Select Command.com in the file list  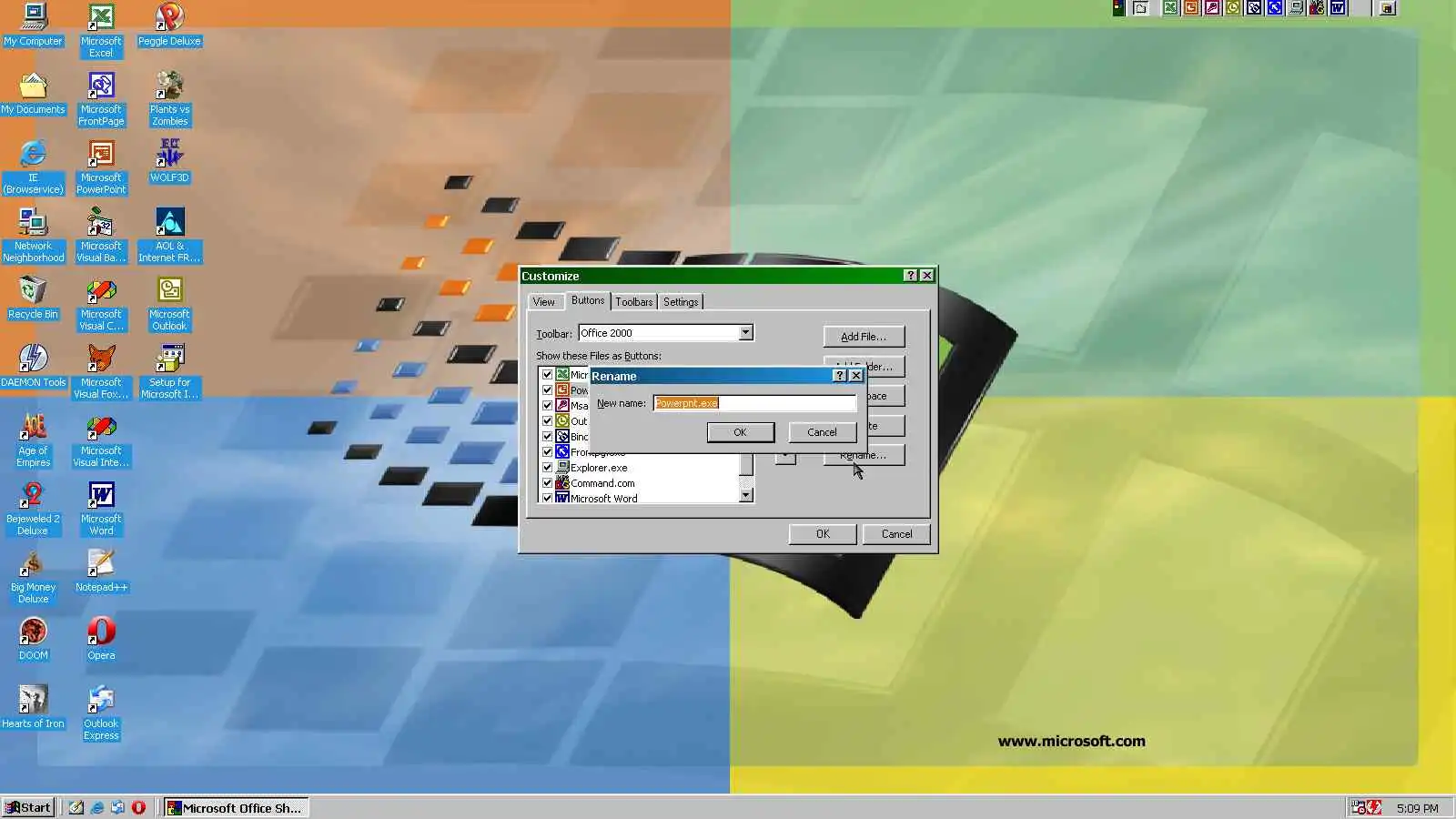coord(602,483)
